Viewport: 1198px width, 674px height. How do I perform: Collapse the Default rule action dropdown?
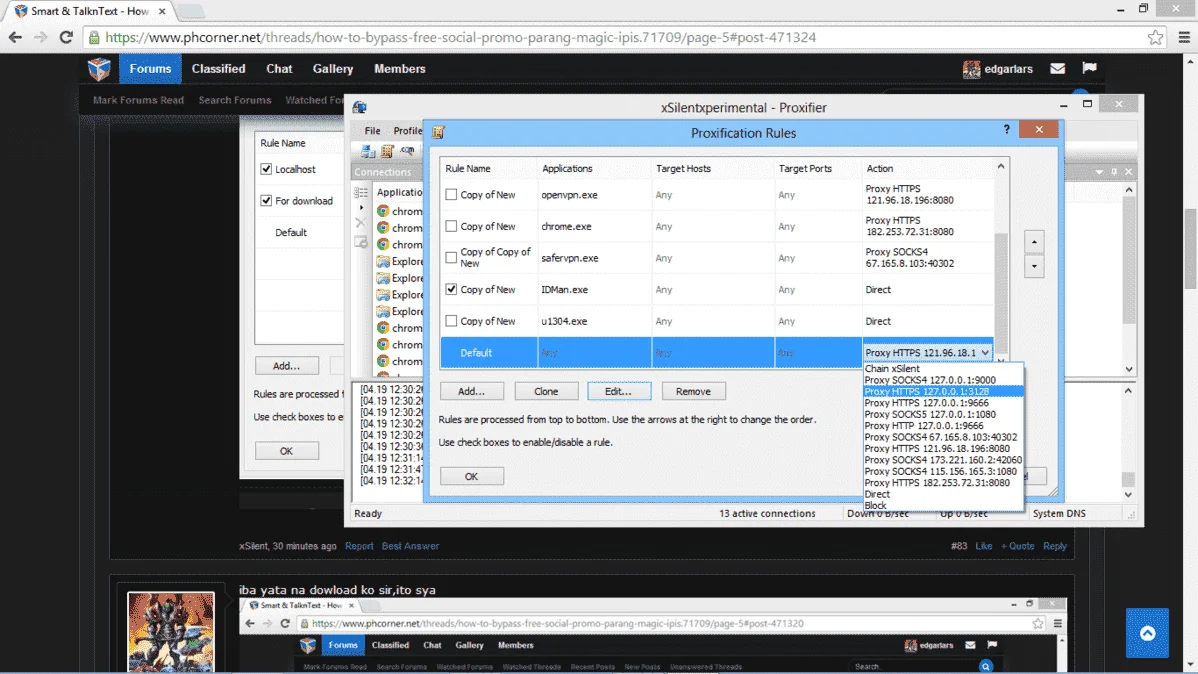tap(985, 352)
